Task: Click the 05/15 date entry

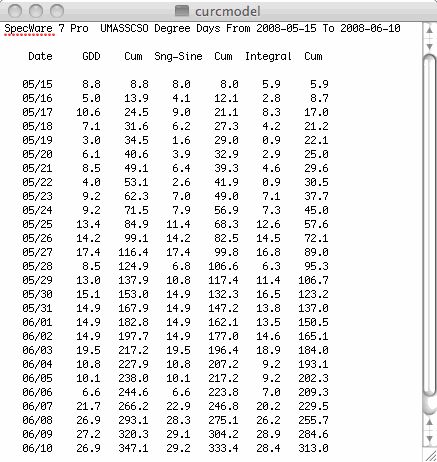Action: pyautogui.click(x=37, y=84)
